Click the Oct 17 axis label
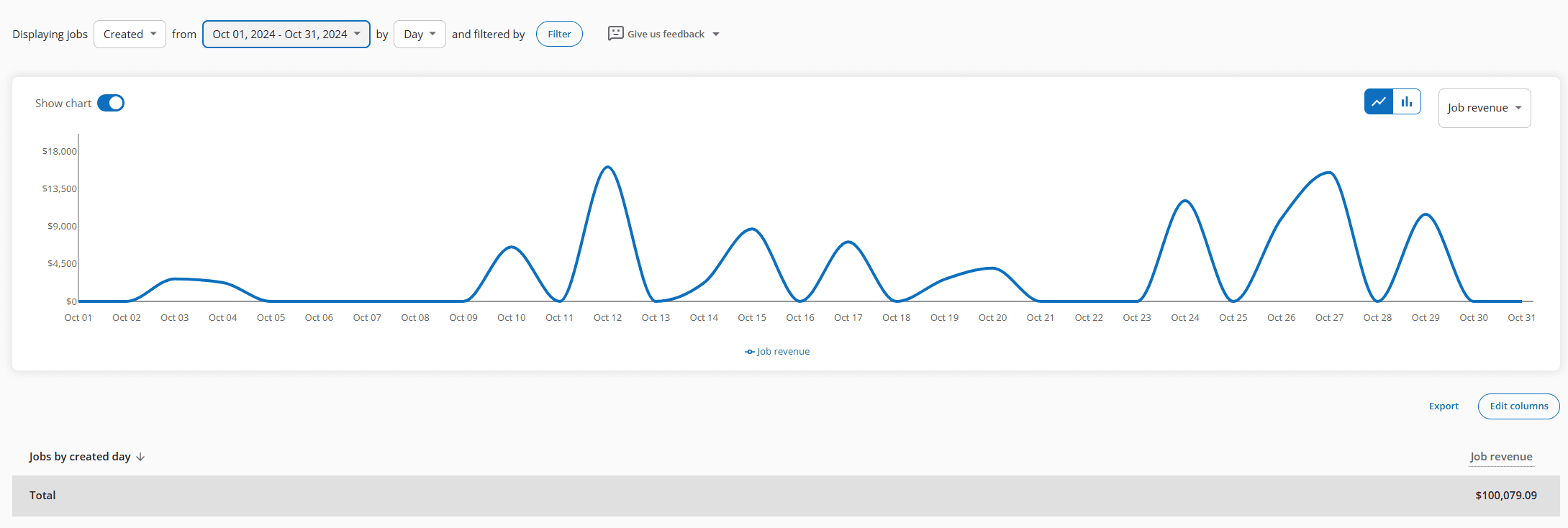Image resolution: width=1568 pixels, height=528 pixels. pyautogui.click(x=848, y=317)
